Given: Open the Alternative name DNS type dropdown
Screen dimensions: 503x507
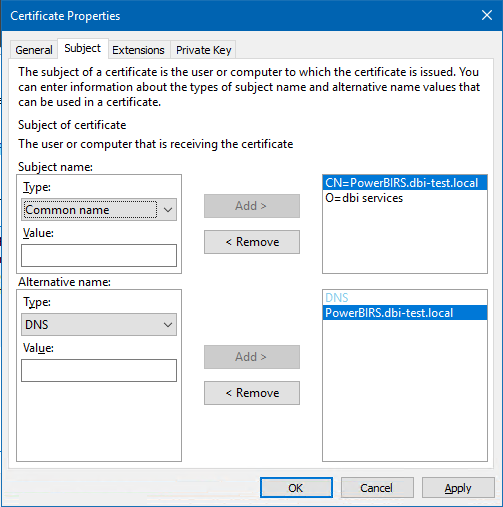Looking at the screenshot, I should 99,325.
